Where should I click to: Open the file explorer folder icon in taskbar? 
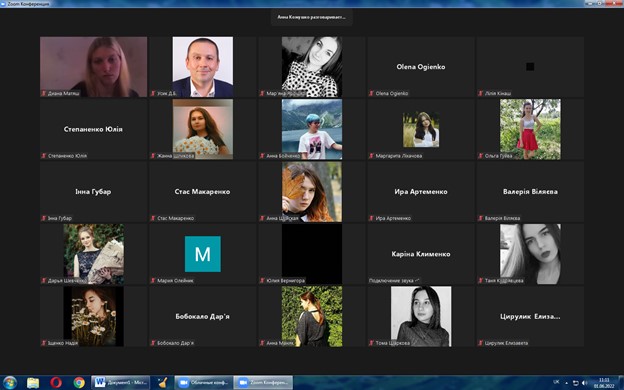coord(33,382)
